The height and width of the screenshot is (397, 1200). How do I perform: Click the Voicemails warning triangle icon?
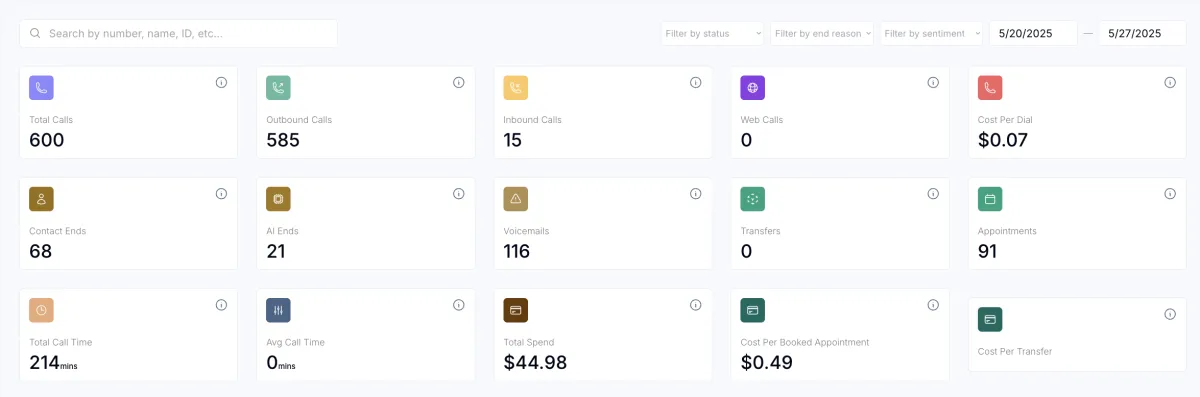pos(515,199)
